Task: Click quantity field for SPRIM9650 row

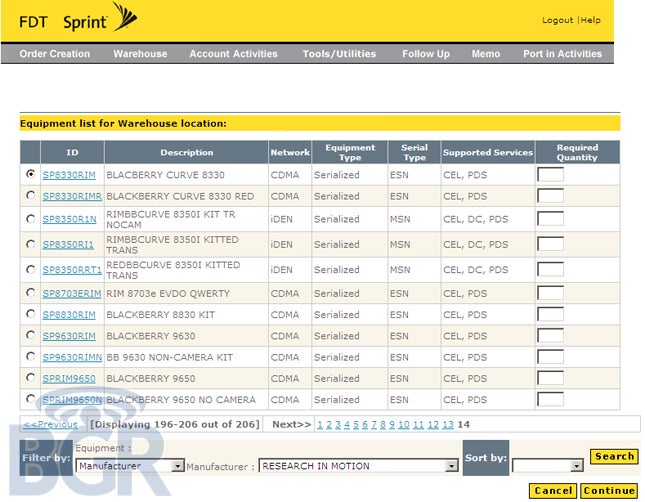Action: (x=550, y=378)
